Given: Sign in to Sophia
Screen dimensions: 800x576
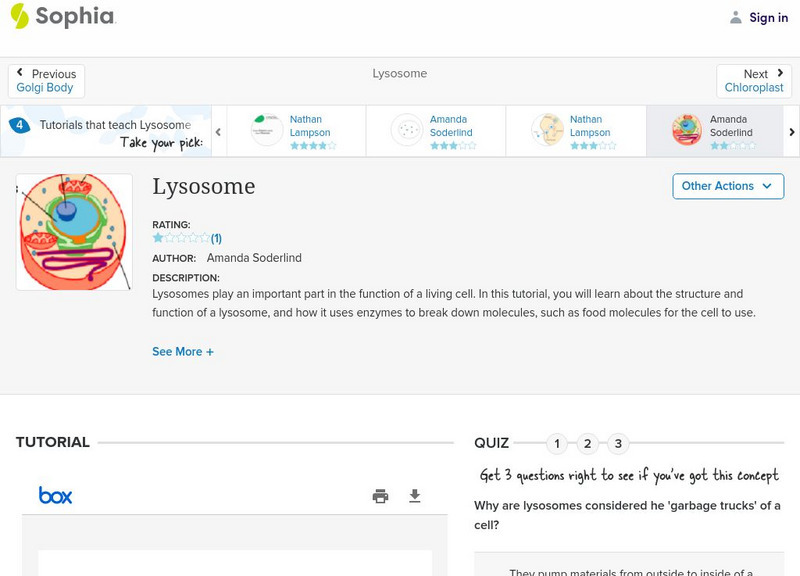Looking at the screenshot, I should [x=767, y=17].
